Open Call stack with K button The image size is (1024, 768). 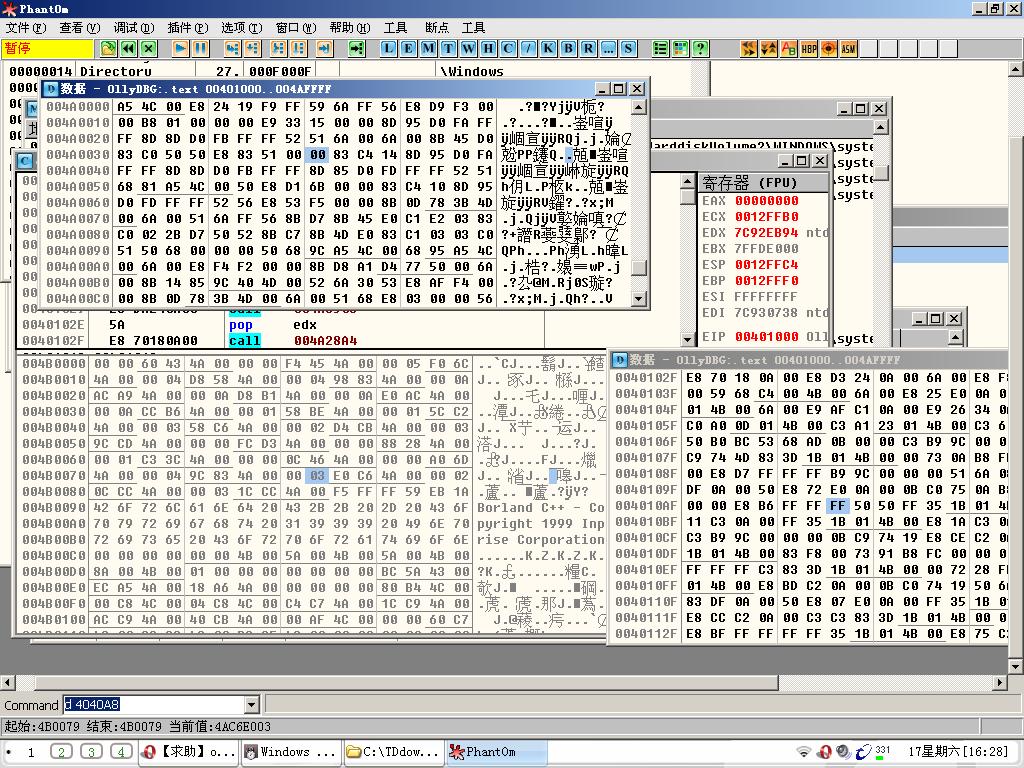548,48
